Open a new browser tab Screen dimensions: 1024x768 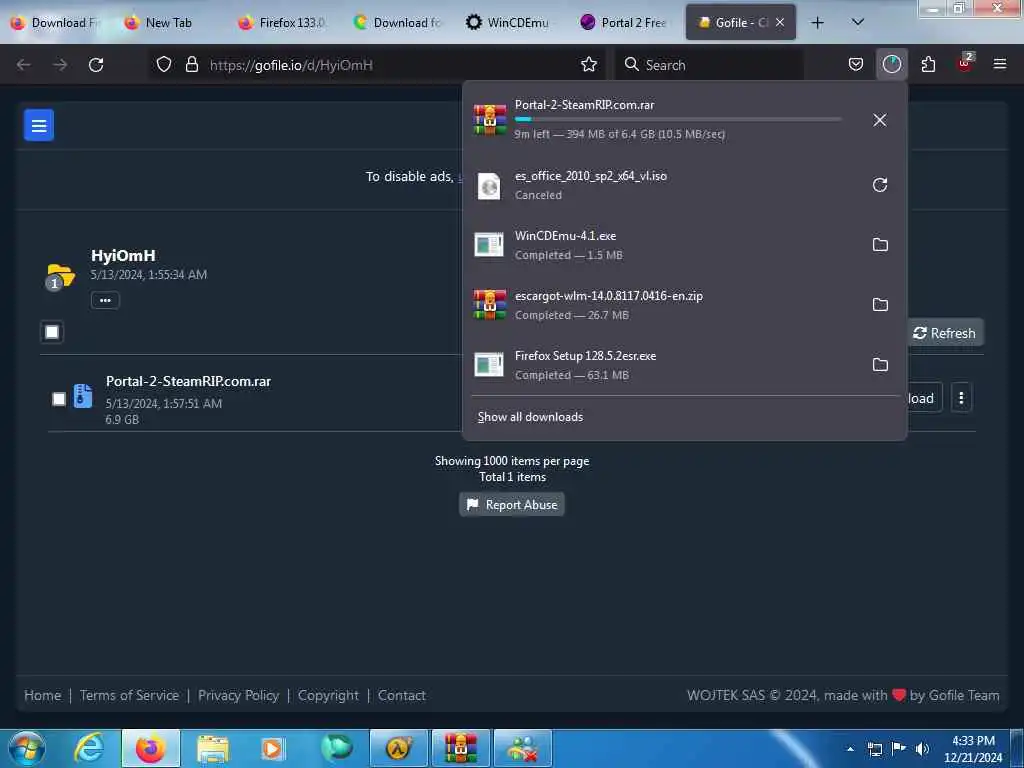point(817,23)
